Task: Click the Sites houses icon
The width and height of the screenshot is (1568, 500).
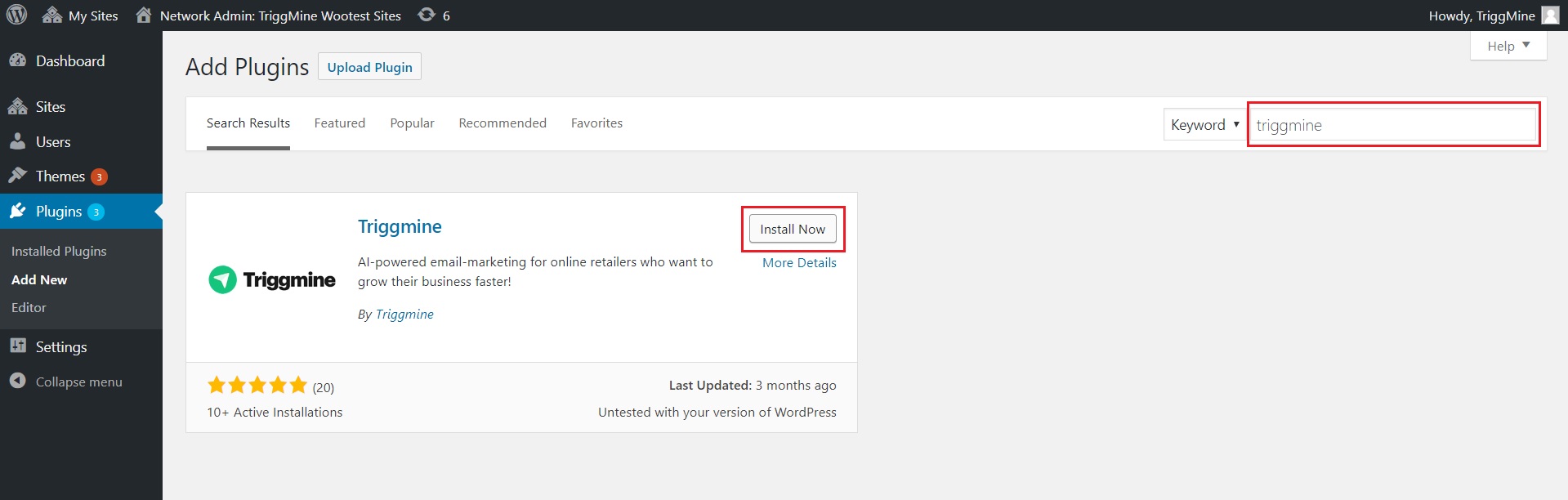Action: 18,106
